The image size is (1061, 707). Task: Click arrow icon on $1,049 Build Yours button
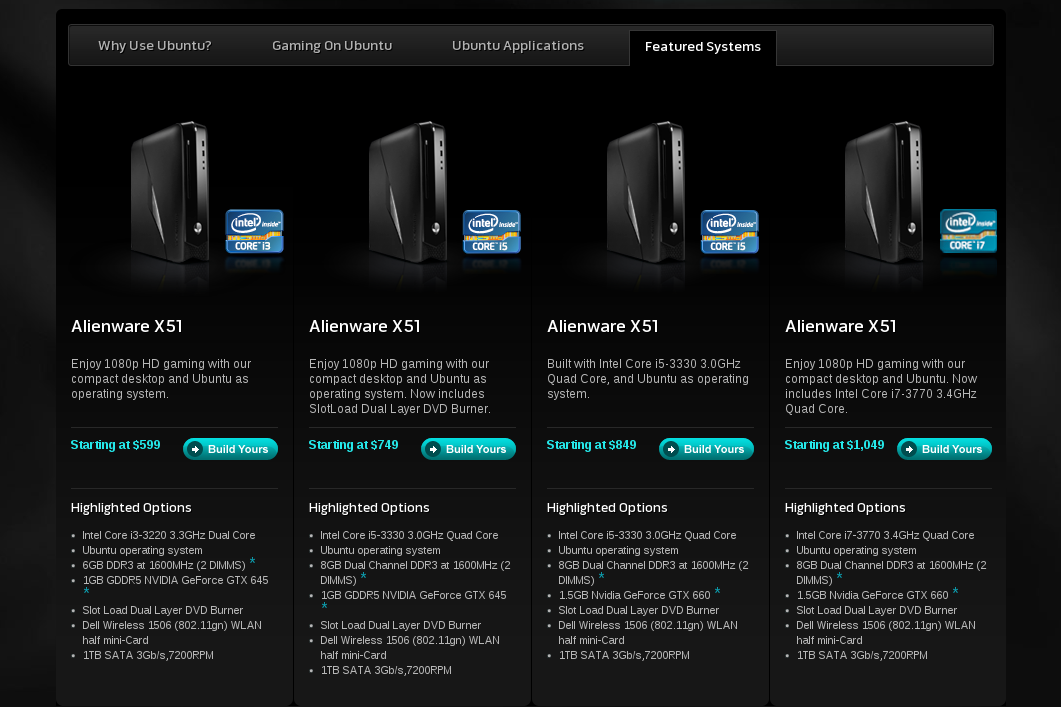click(x=909, y=449)
